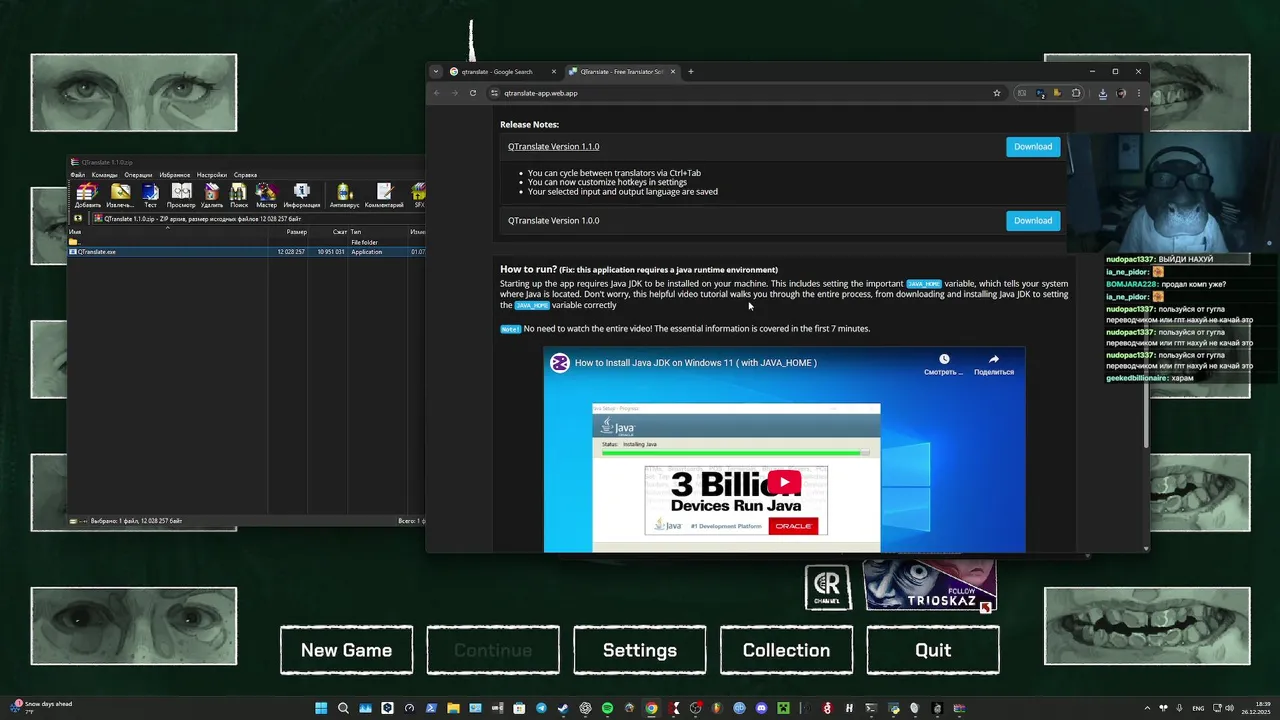
Task: Download QTranslate Version 1.1.0
Action: [1033, 146]
